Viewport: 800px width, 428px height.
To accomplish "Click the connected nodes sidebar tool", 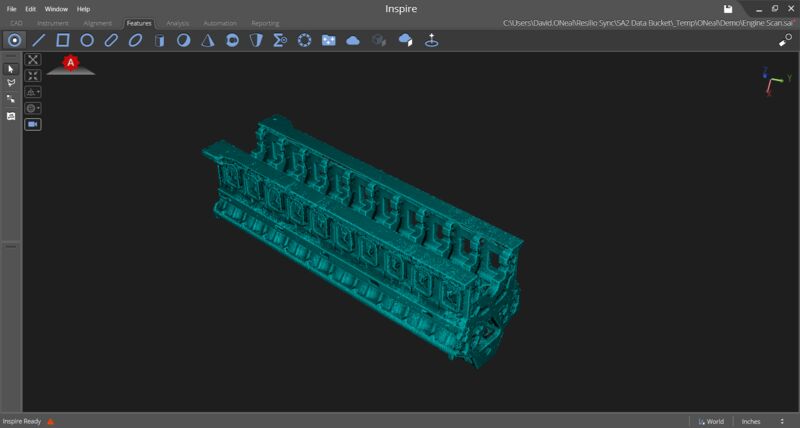I will (11, 99).
